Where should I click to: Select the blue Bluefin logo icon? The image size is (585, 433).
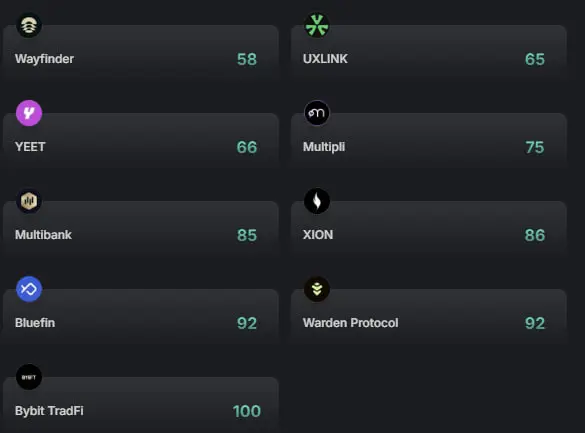[x=29, y=289]
